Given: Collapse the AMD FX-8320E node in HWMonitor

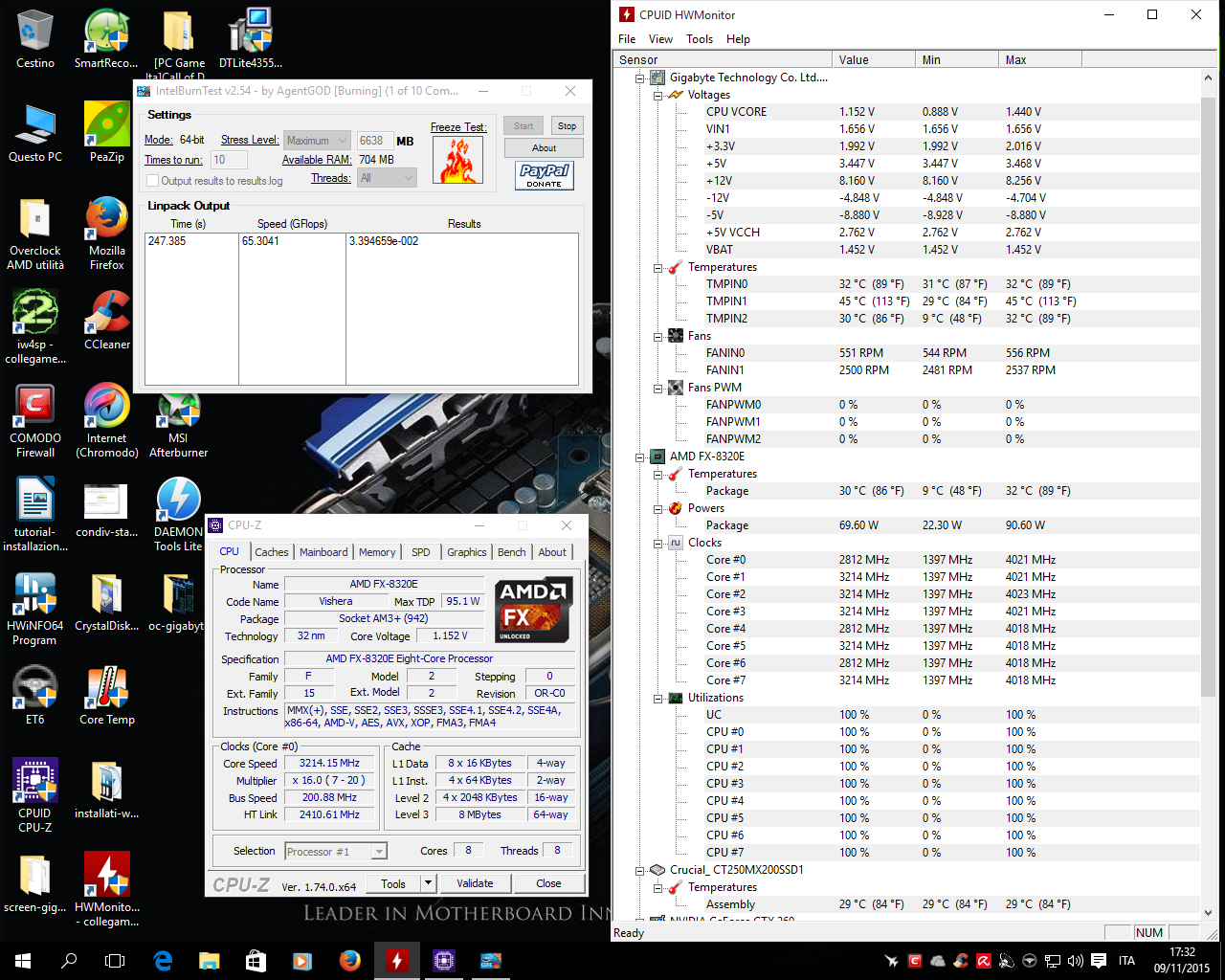Looking at the screenshot, I should click(x=640, y=457).
